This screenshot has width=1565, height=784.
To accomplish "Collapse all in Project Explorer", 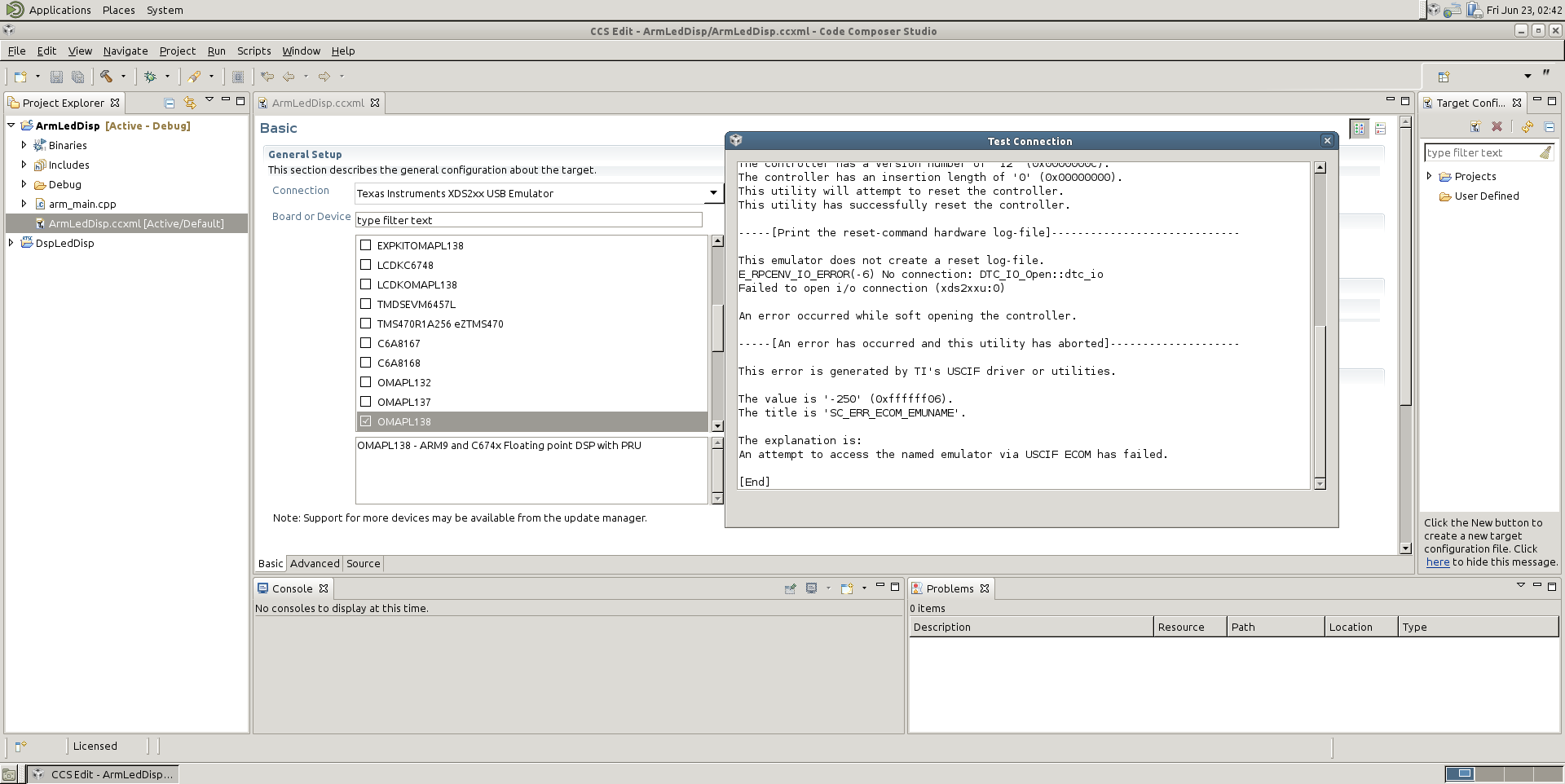I will 170,103.
